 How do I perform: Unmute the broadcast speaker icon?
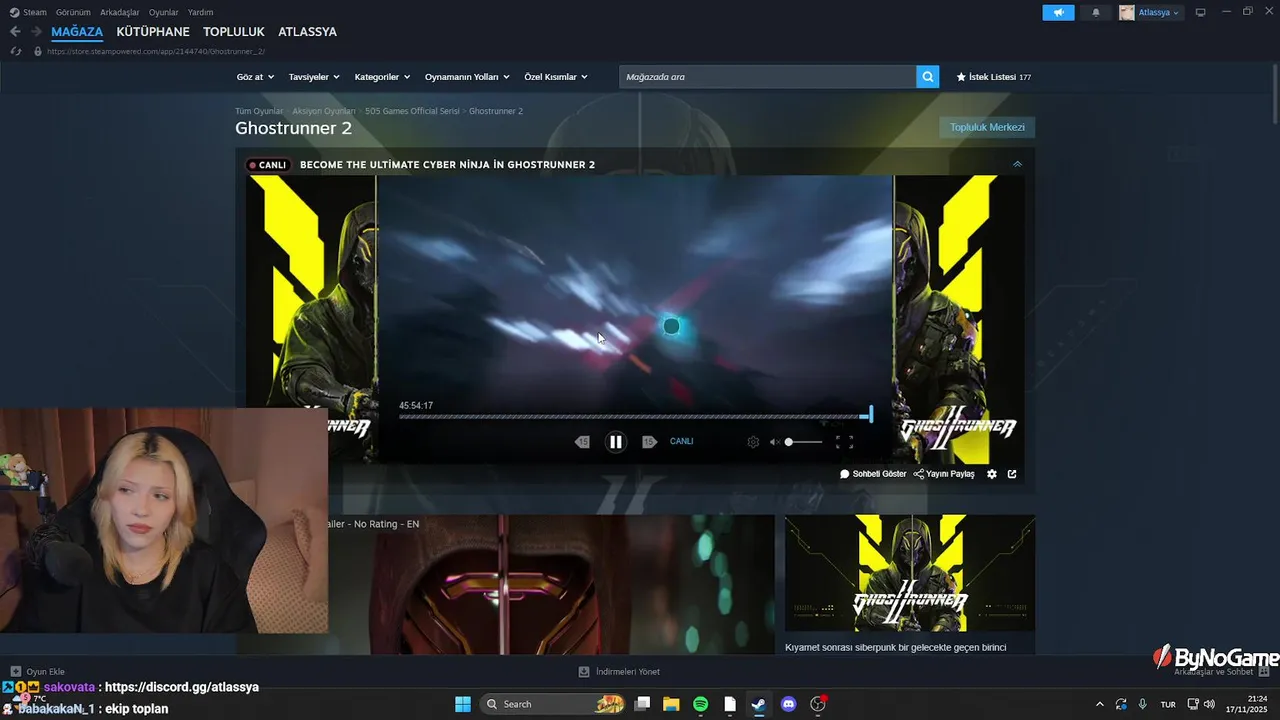point(774,442)
